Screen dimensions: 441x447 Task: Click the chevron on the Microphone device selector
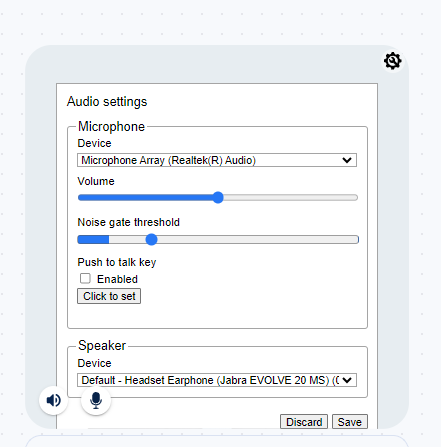(347, 160)
